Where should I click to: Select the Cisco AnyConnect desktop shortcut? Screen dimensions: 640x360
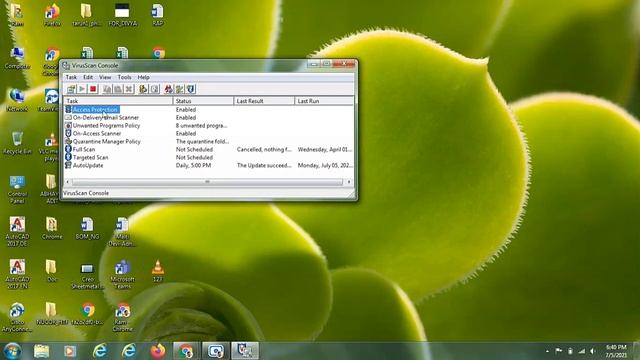17,317
